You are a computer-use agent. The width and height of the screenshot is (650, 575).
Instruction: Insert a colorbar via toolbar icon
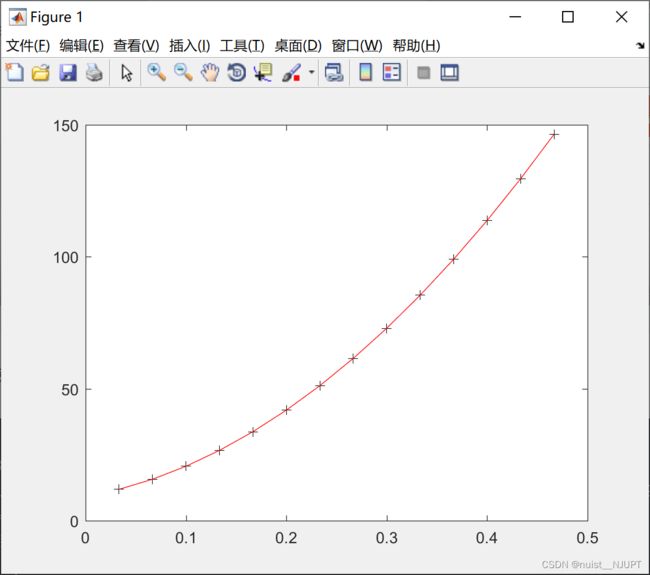tap(365, 73)
